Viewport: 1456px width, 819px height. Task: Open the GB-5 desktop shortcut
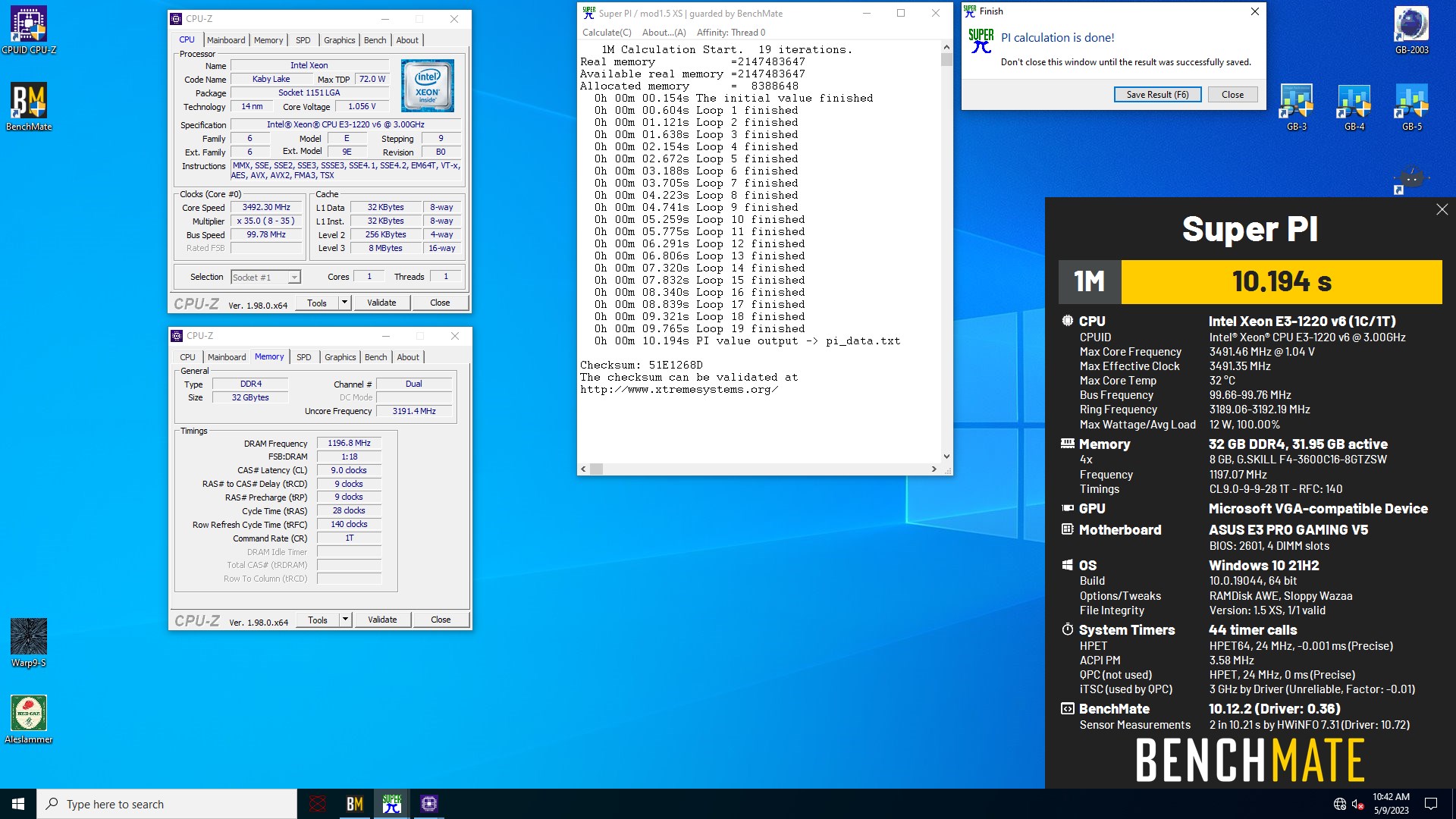[1411, 107]
